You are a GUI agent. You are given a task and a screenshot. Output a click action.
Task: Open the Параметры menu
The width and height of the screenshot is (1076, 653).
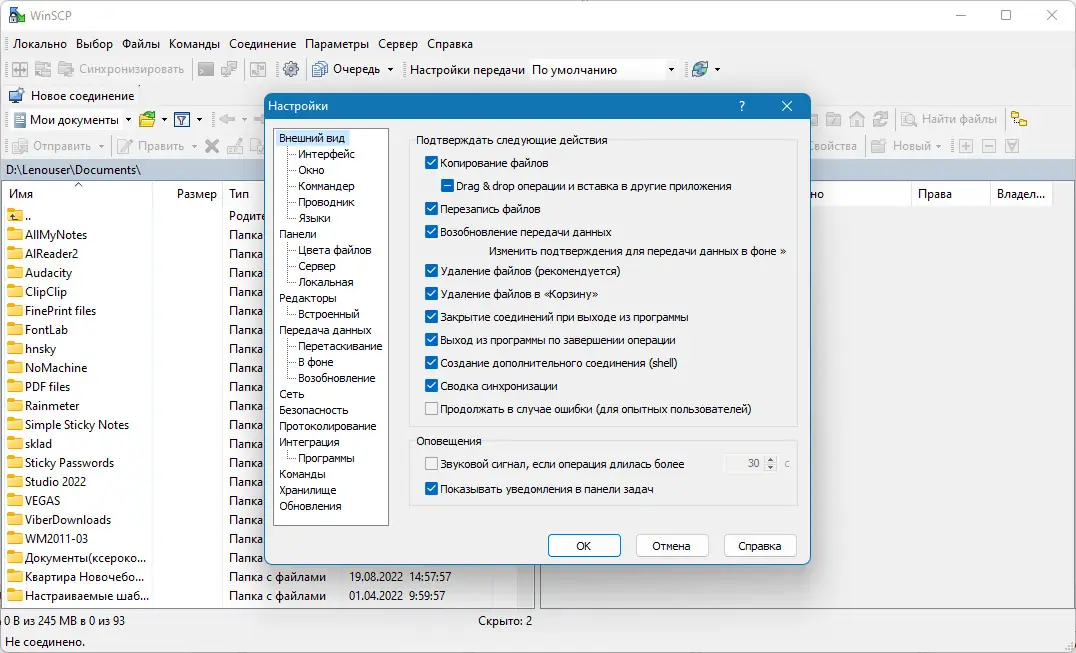pyautogui.click(x=337, y=43)
